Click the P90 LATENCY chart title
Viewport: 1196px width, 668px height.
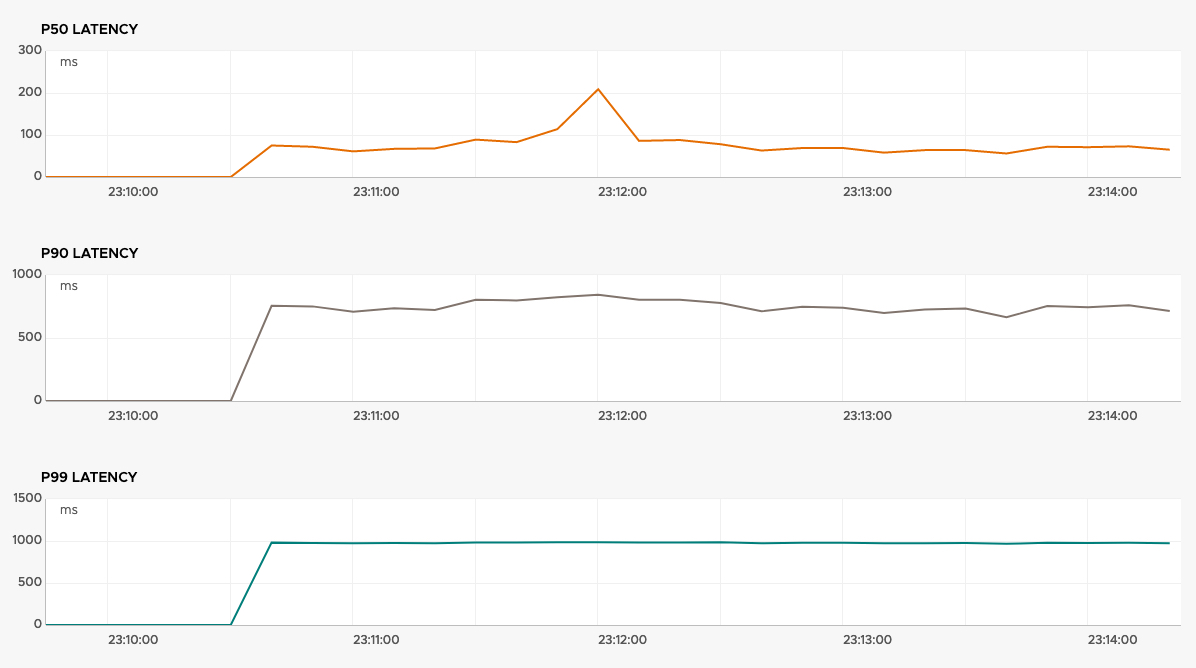pyautogui.click(x=89, y=253)
